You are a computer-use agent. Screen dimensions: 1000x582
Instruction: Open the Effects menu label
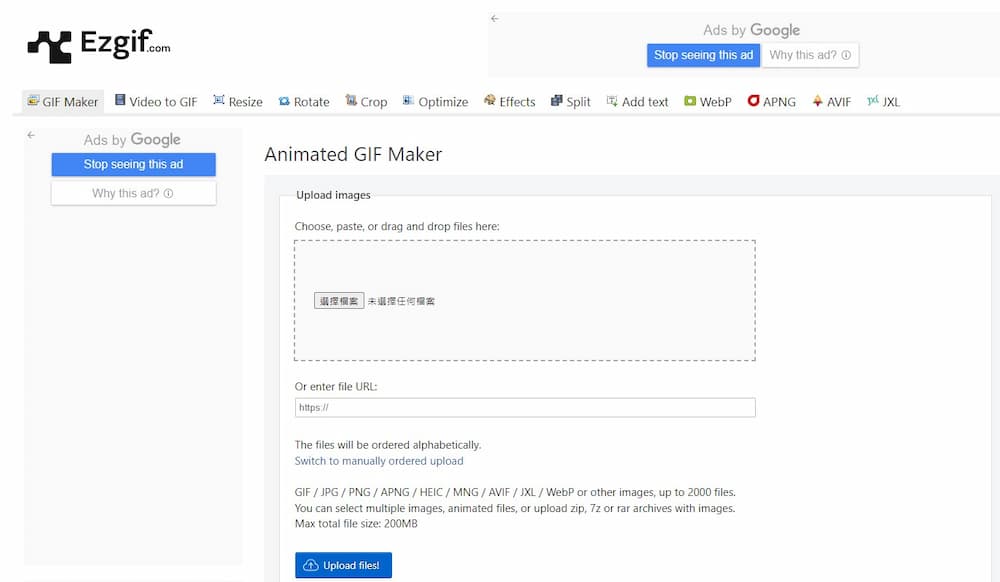517,102
